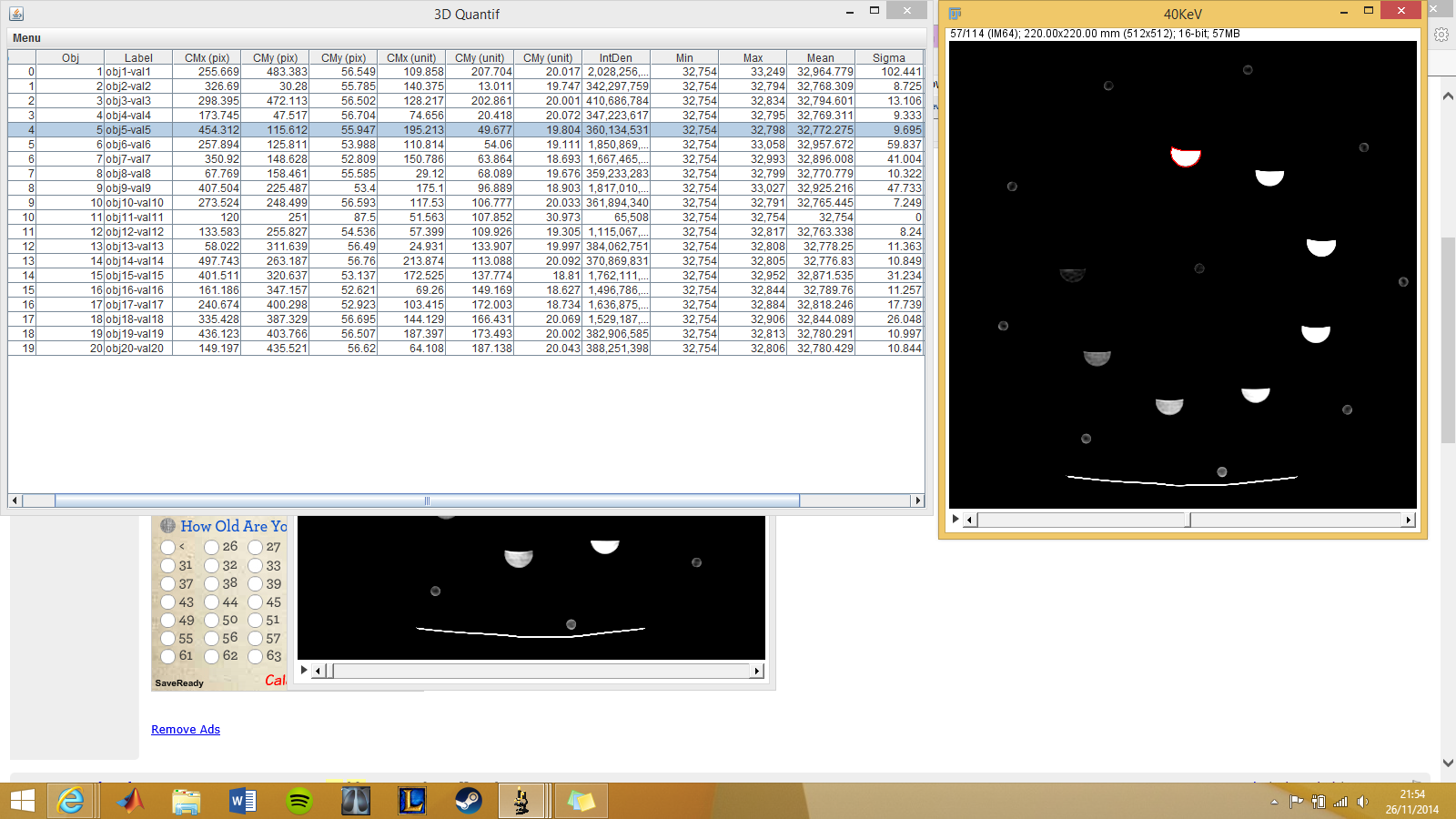1456x819 pixels.
Task: Click the Label column header
Action: tap(138, 57)
